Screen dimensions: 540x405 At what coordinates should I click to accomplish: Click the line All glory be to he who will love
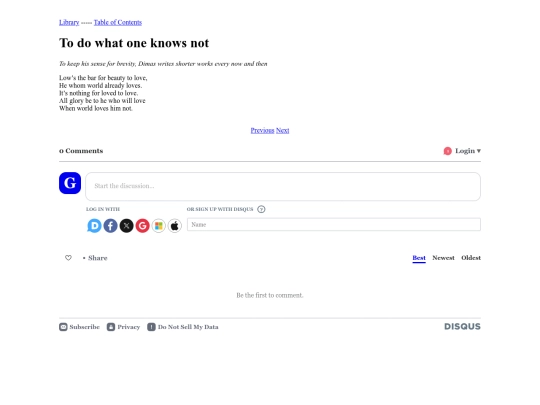tap(102, 101)
